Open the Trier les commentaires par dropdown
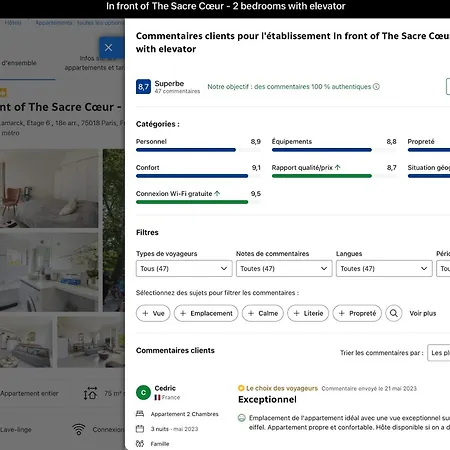The height and width of the screenshot is (450, 450). coord(439,353)
